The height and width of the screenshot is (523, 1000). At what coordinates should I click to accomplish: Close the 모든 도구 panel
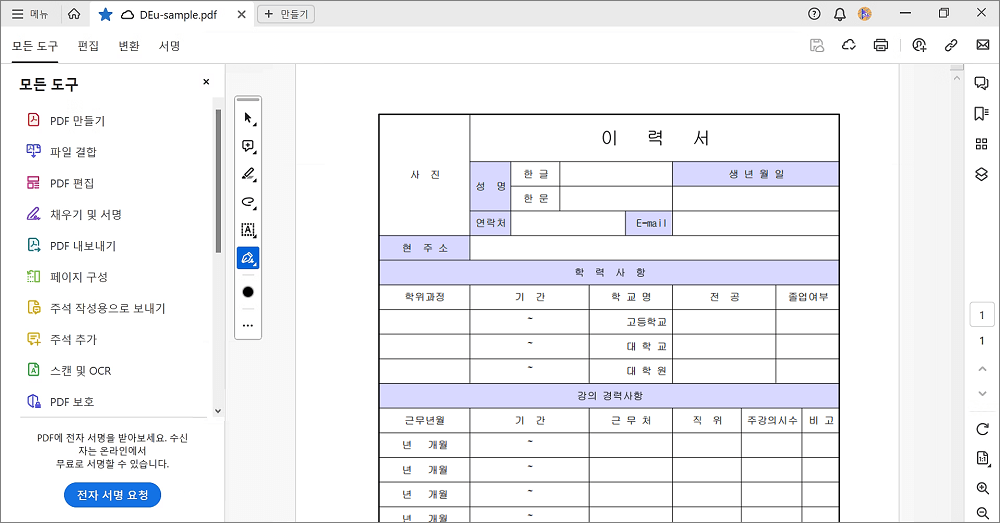(206, 82)
